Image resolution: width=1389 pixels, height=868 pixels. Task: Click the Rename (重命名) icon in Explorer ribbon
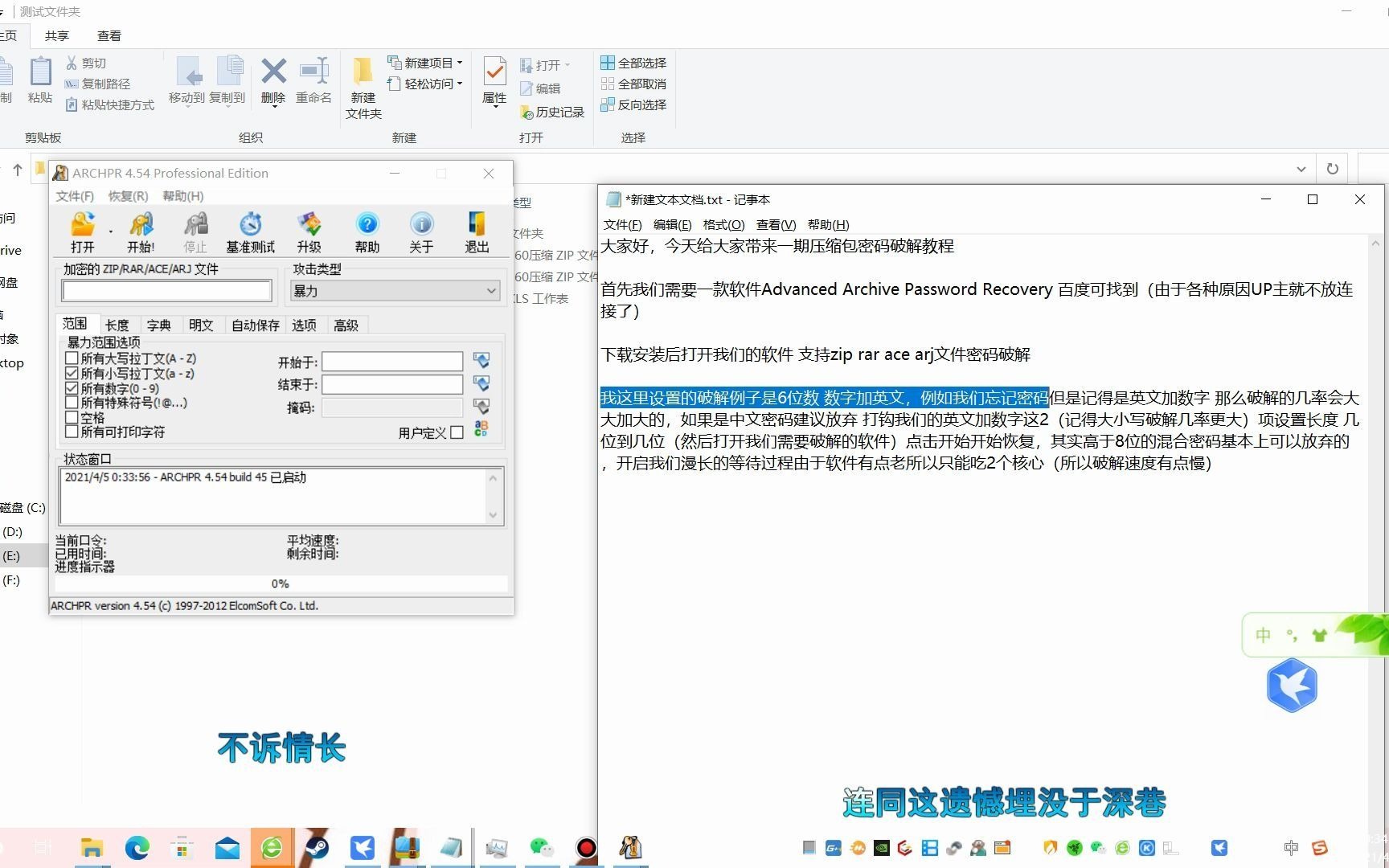[x=313, y=80]
